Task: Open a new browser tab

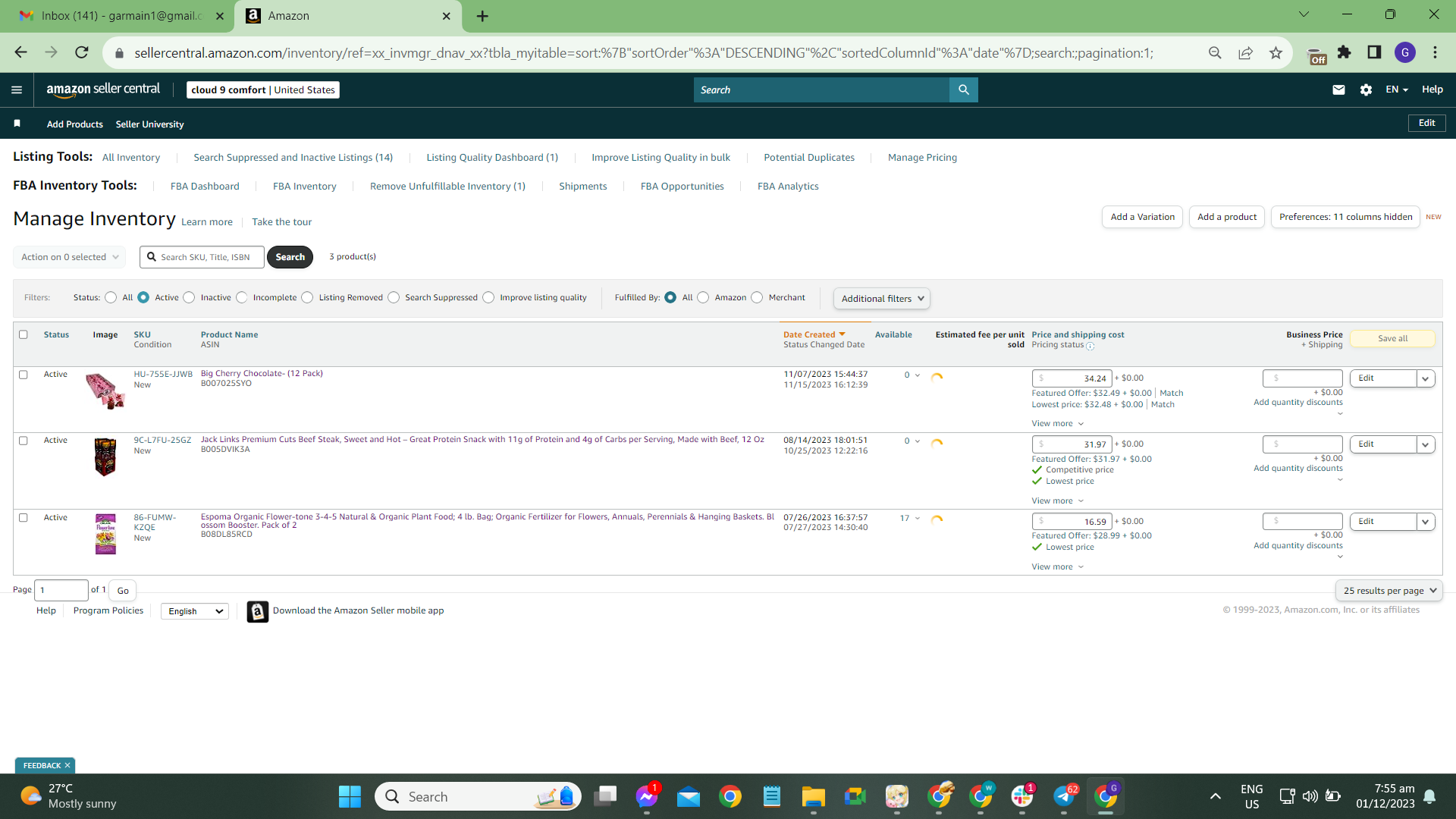Action: (482, 16)
